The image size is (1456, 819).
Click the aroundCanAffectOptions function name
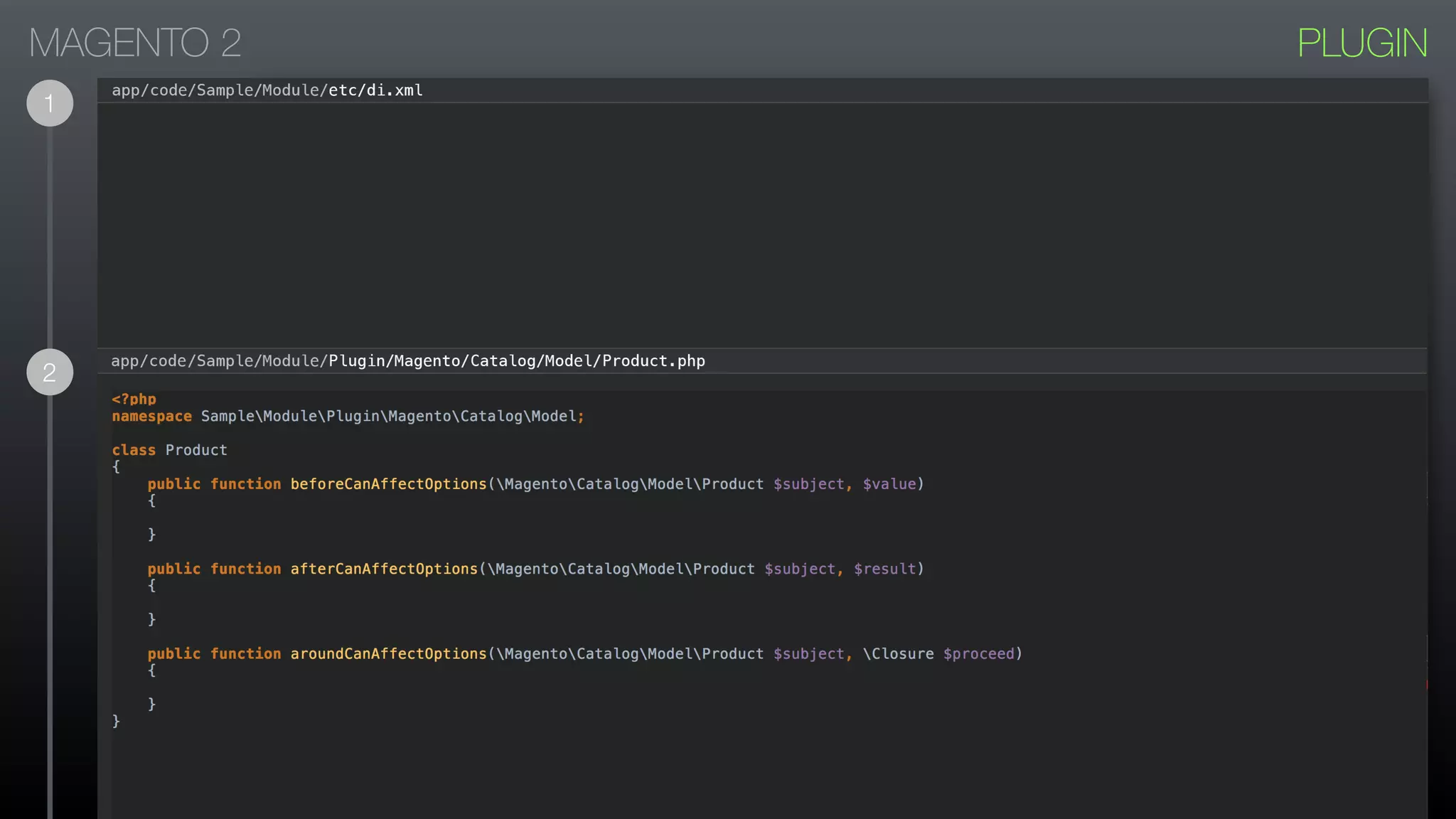click(x=388, y=653)
